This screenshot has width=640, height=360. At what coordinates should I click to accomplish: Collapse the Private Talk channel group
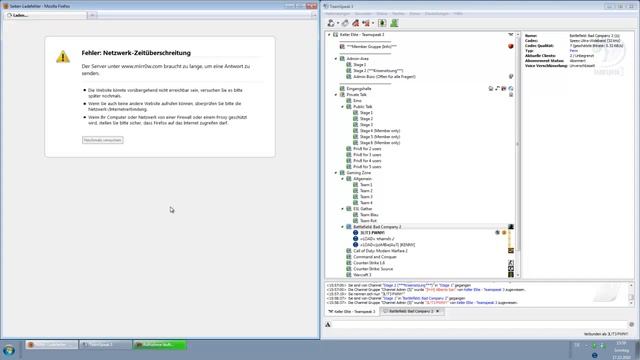(336, 95)
